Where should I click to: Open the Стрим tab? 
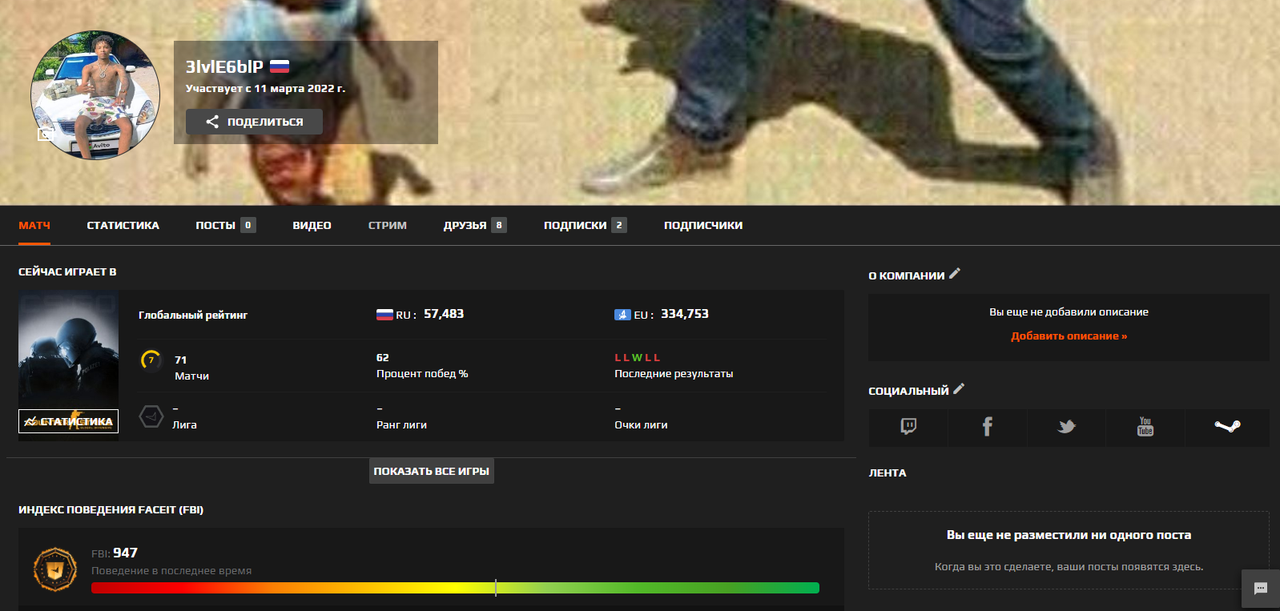387,225
